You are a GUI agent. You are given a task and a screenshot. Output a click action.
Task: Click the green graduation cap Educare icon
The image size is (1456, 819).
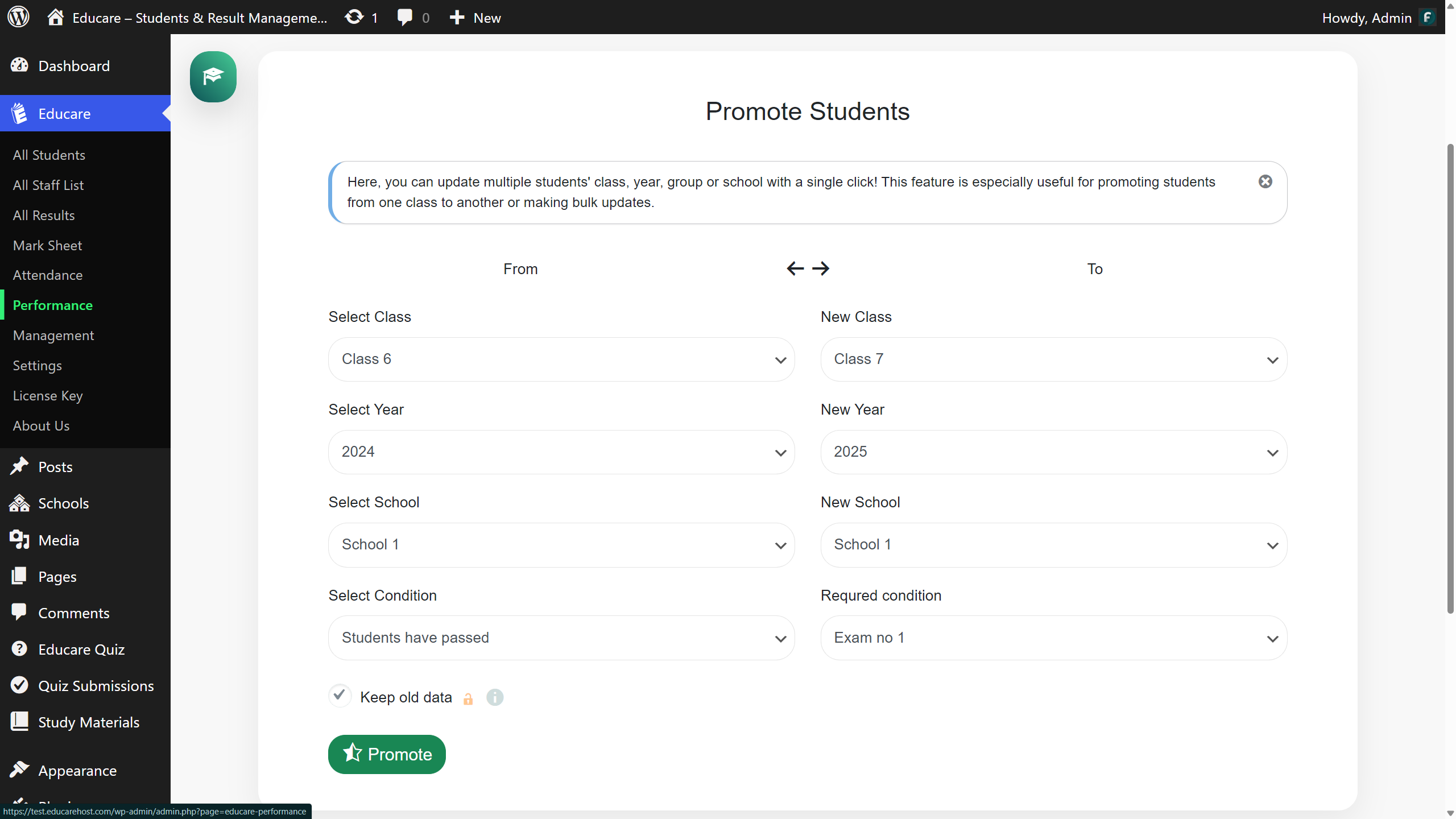(213, 77)
